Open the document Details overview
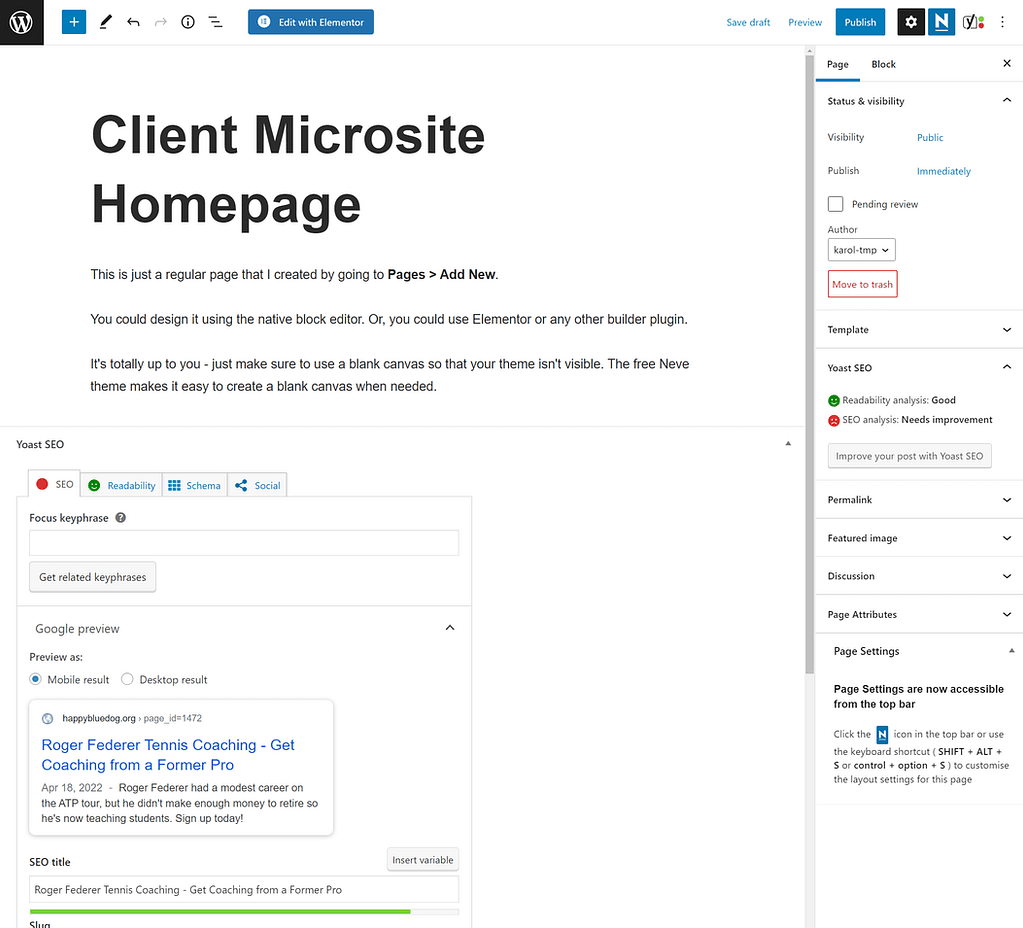Viewport: 1023px width, 928px height. (187, 21)
